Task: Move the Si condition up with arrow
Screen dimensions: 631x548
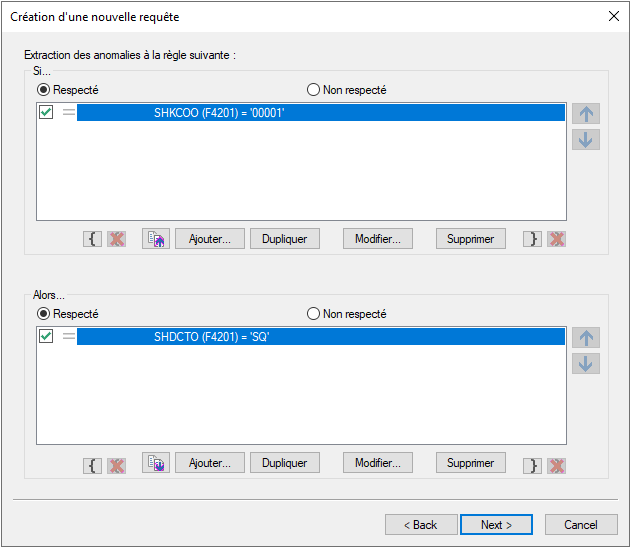Action: pyautogui.click(x=586, y=114)
